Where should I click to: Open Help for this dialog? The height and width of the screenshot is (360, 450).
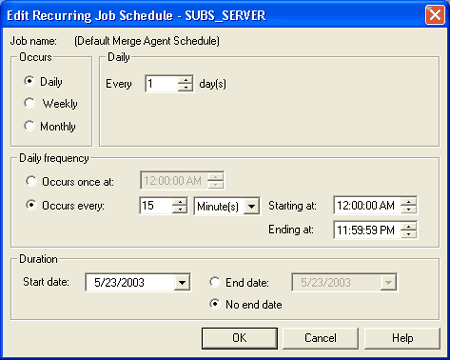click(402, 338)
